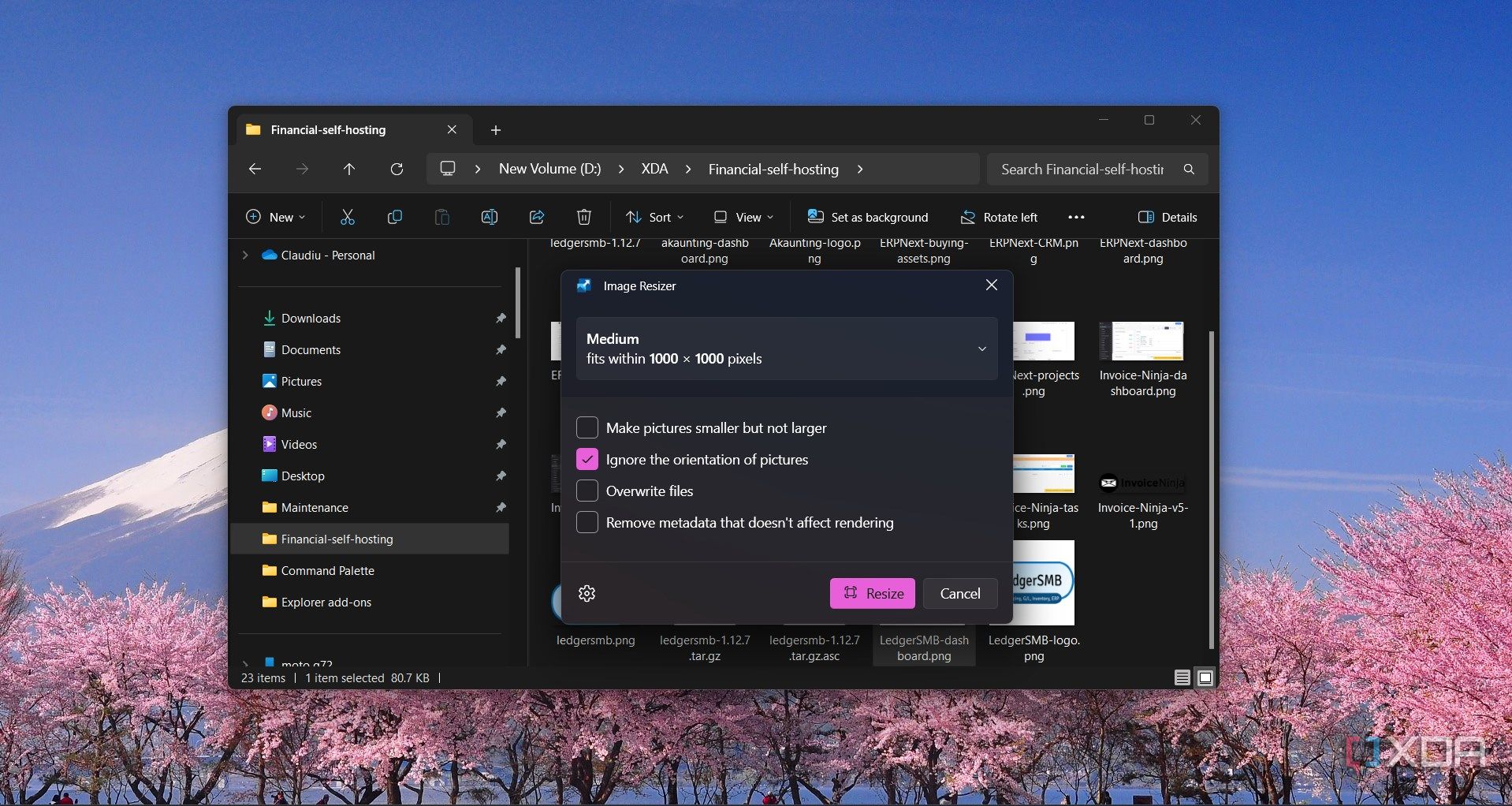Go up one folder level arrow
The width and height of the screenshot is (1512, 806).
click(x=349, y=169)
